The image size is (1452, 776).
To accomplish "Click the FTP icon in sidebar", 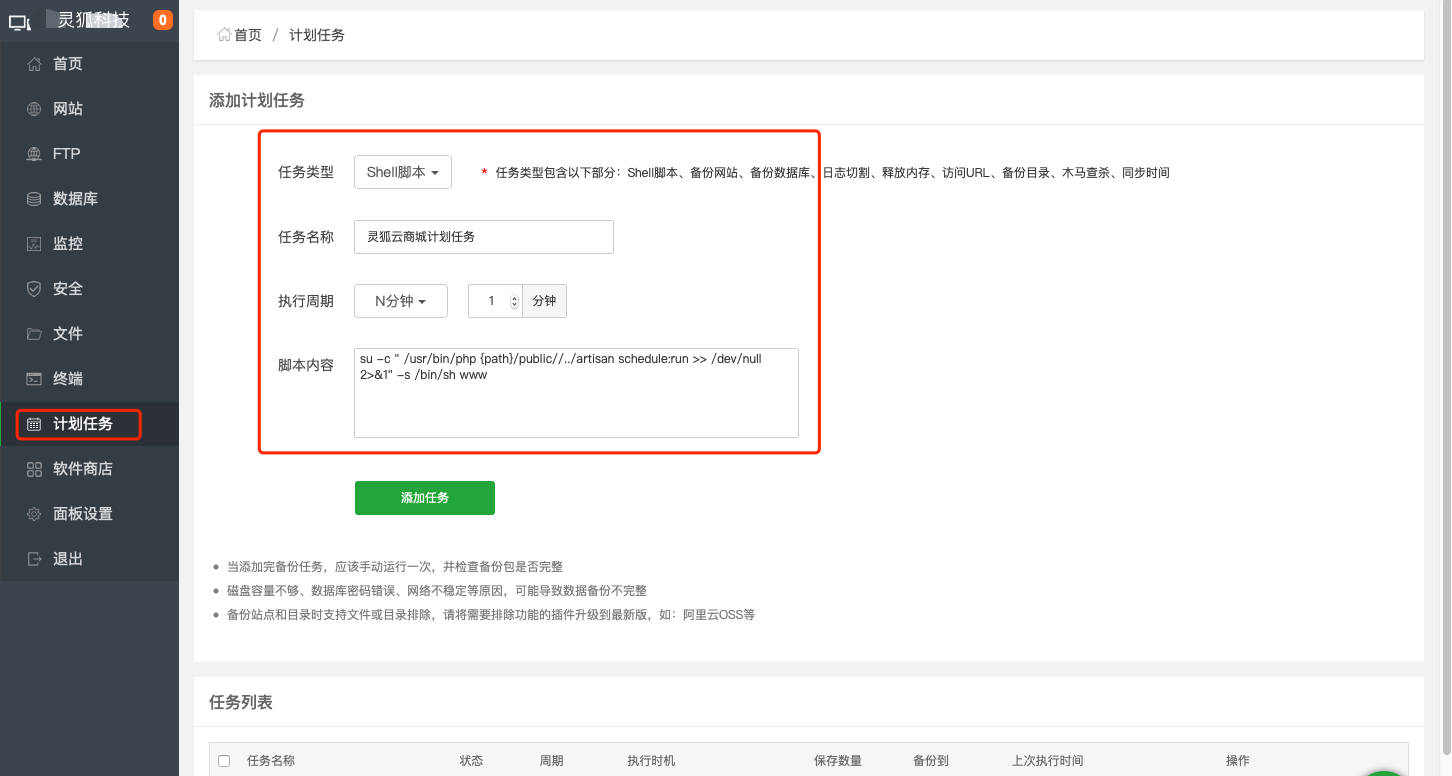I will coord(34,154).
